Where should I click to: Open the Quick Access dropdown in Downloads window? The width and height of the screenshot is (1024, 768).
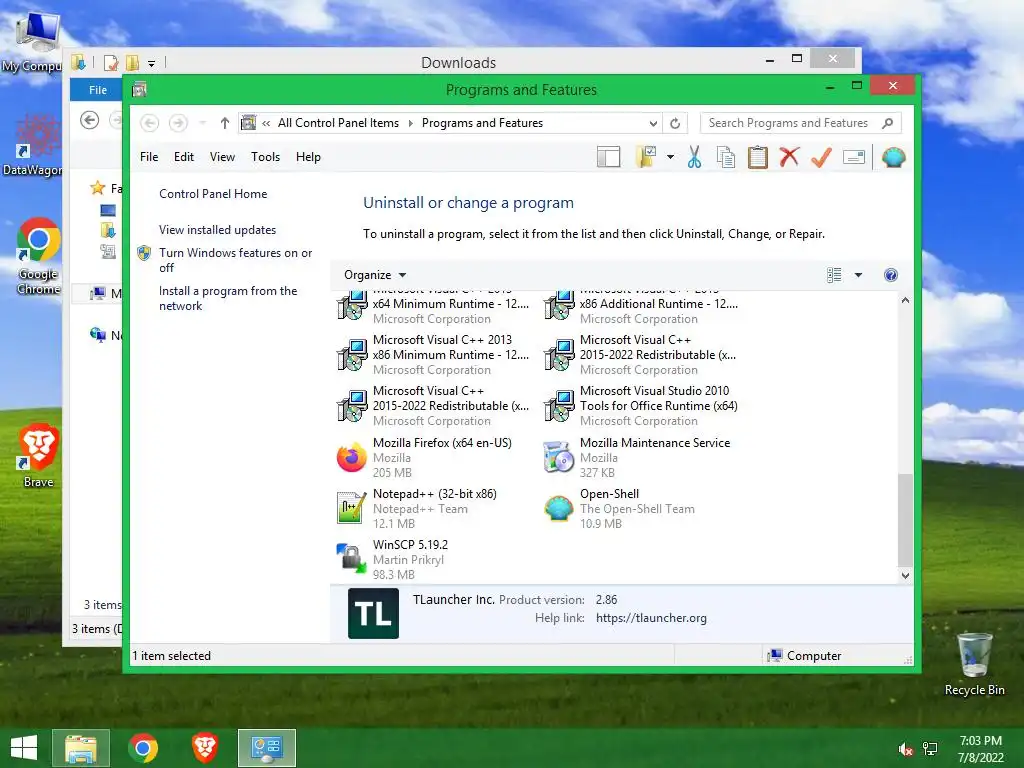[x=152, y=63]
